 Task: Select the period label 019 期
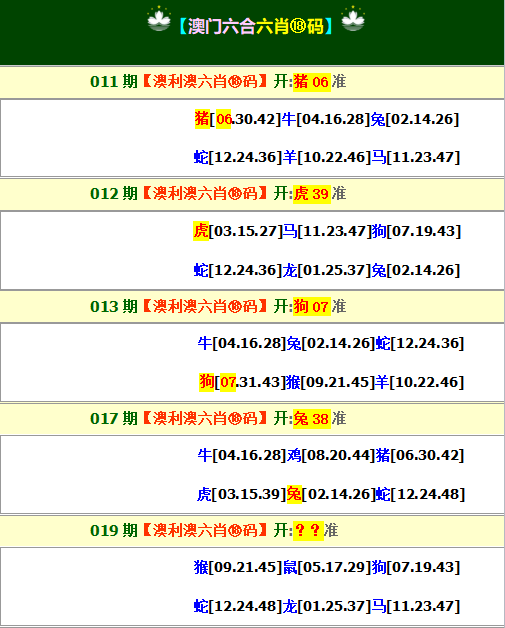pos(114,531)
